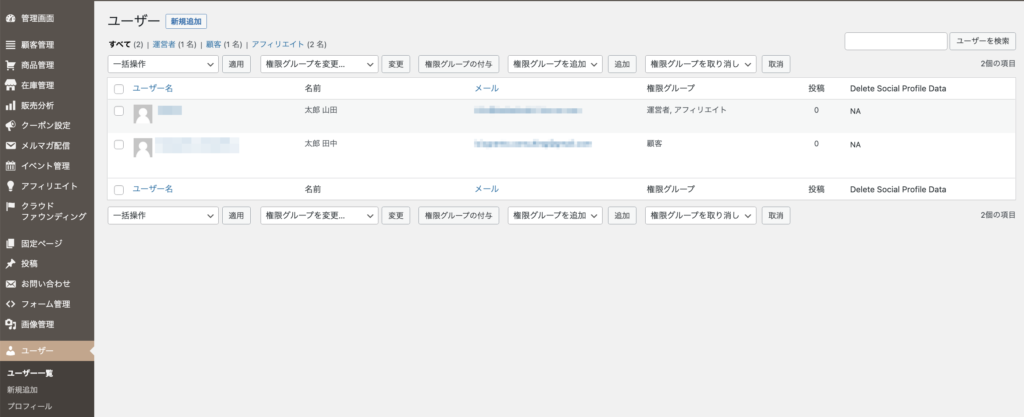This screenshot has height=417, width=1024.
Task: Open the 固定ページ sidebar menu
Action: tap(41, 243)
